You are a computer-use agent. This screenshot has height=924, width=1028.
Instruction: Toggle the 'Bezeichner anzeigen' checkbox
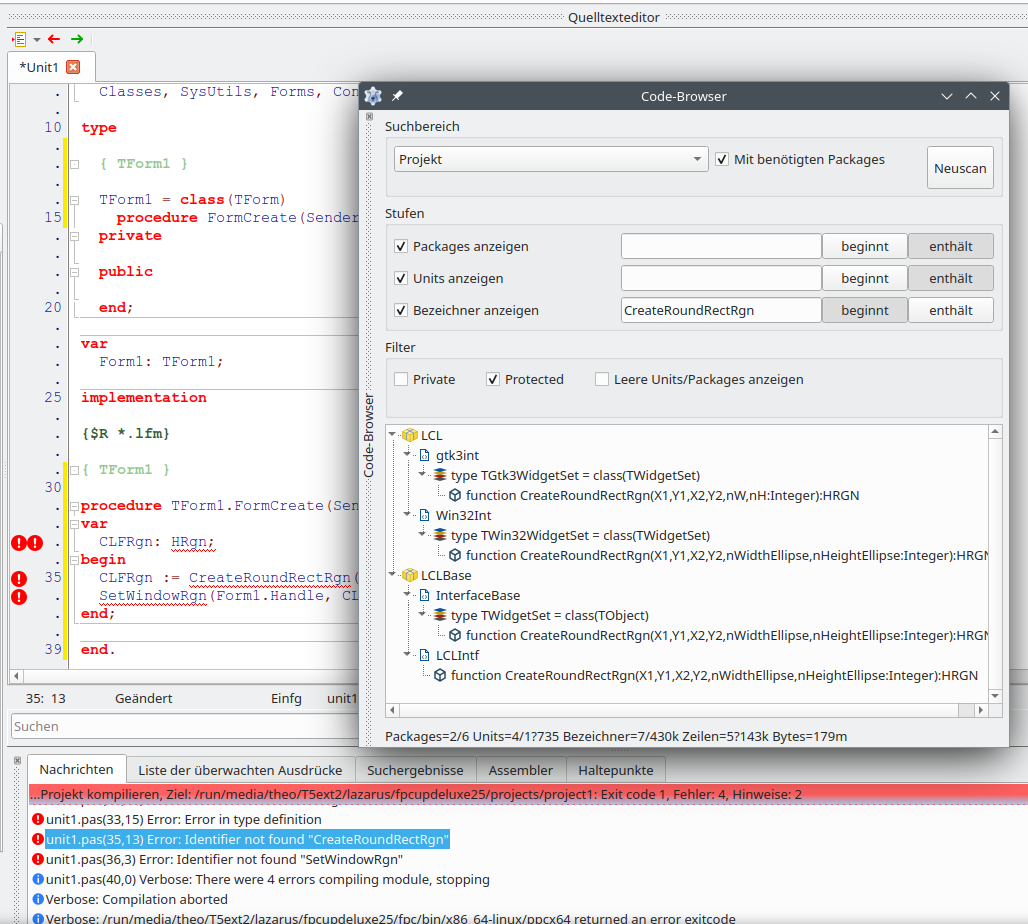click(x=401, y=310)
